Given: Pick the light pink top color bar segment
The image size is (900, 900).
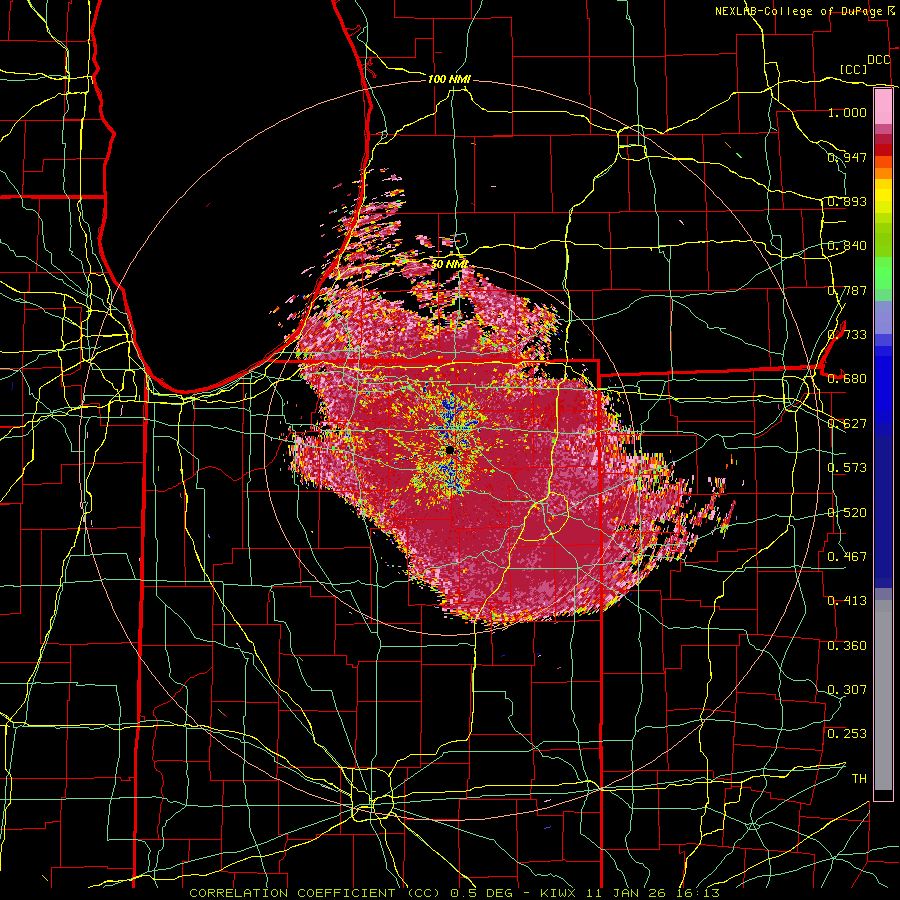Looking at the screenshot, I should click(883, 106).
